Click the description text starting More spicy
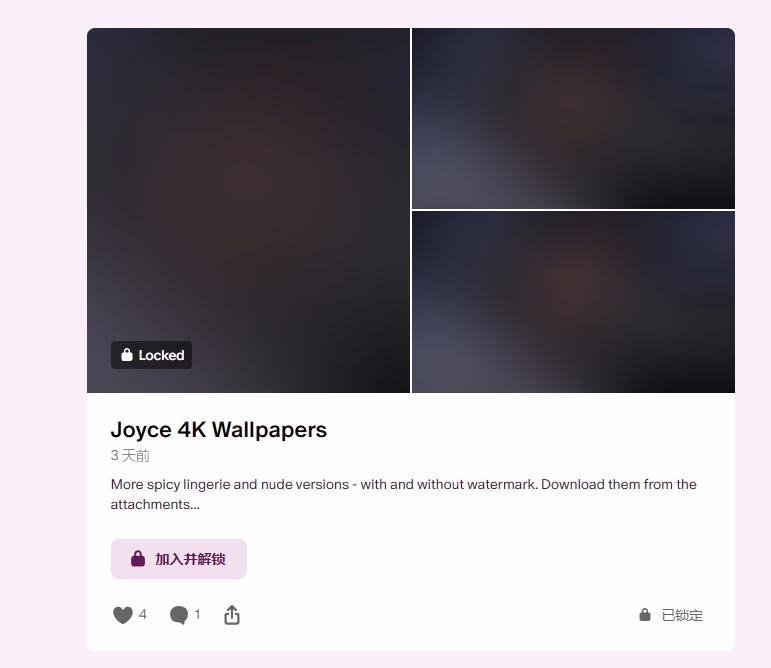 (404, 494)
